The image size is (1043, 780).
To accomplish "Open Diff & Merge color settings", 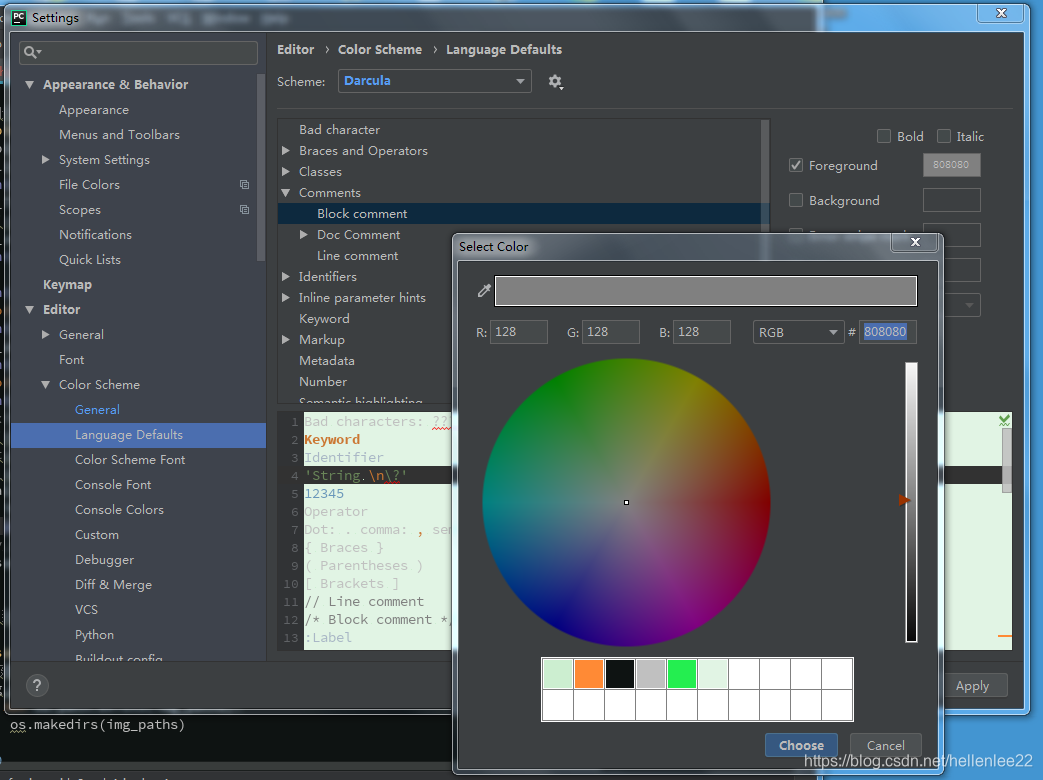I will click(x=113, y=585).
